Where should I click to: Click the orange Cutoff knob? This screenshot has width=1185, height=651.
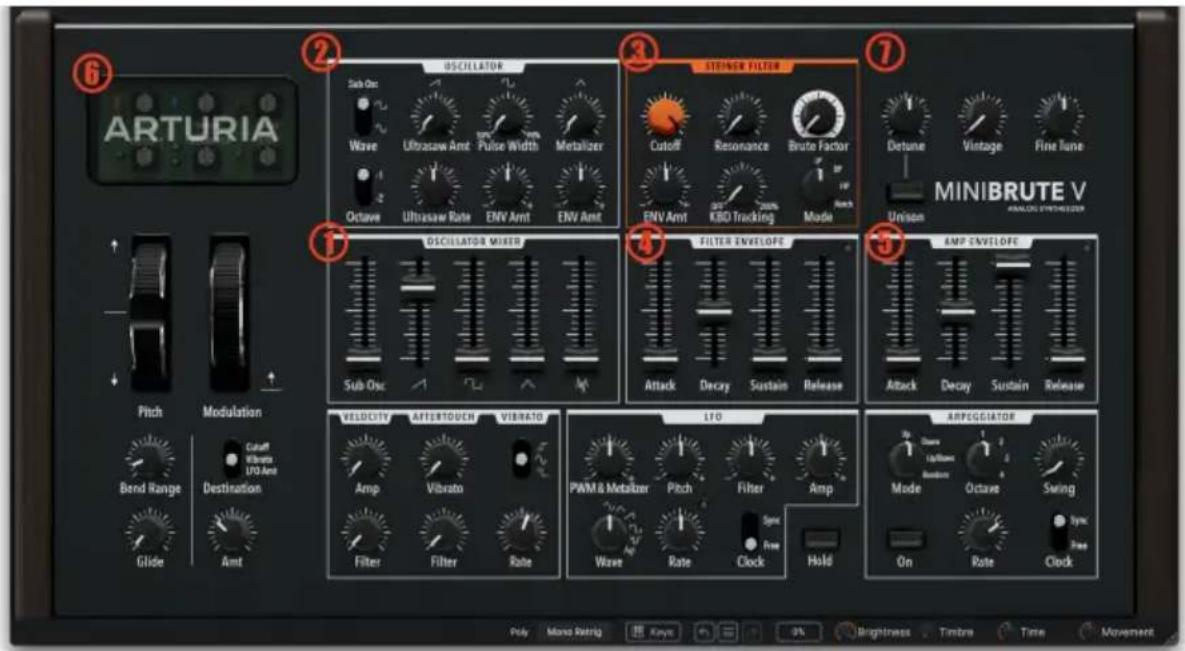(x=665, y=116)
